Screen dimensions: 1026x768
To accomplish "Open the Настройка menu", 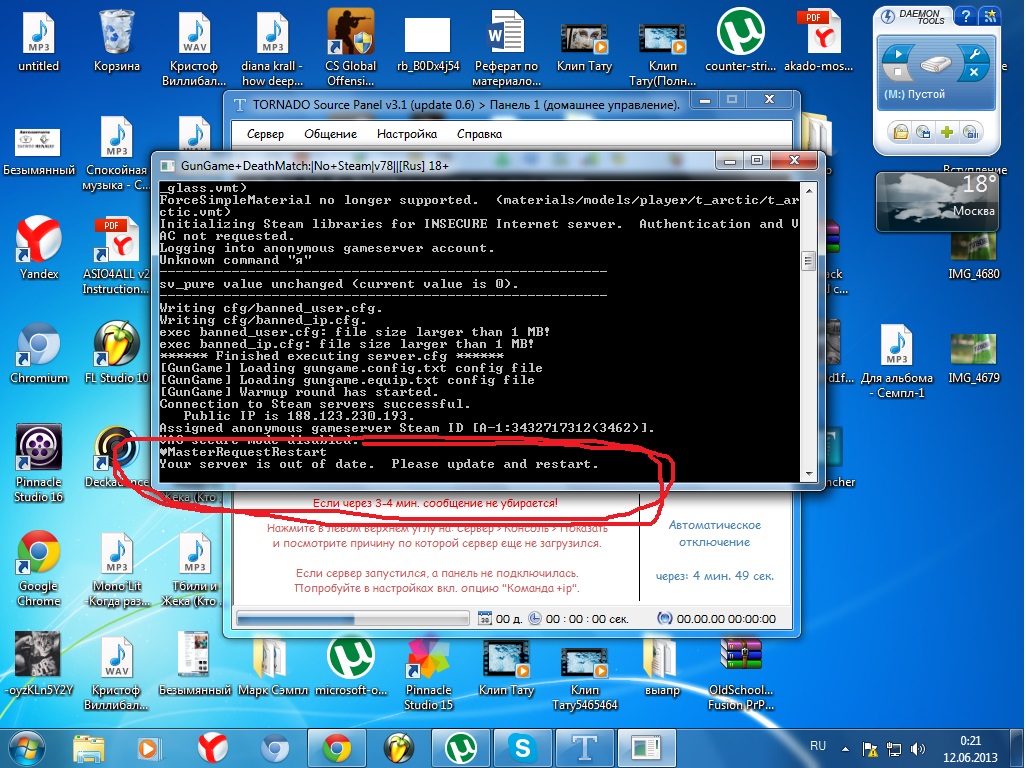I will (x=406, y=134).
